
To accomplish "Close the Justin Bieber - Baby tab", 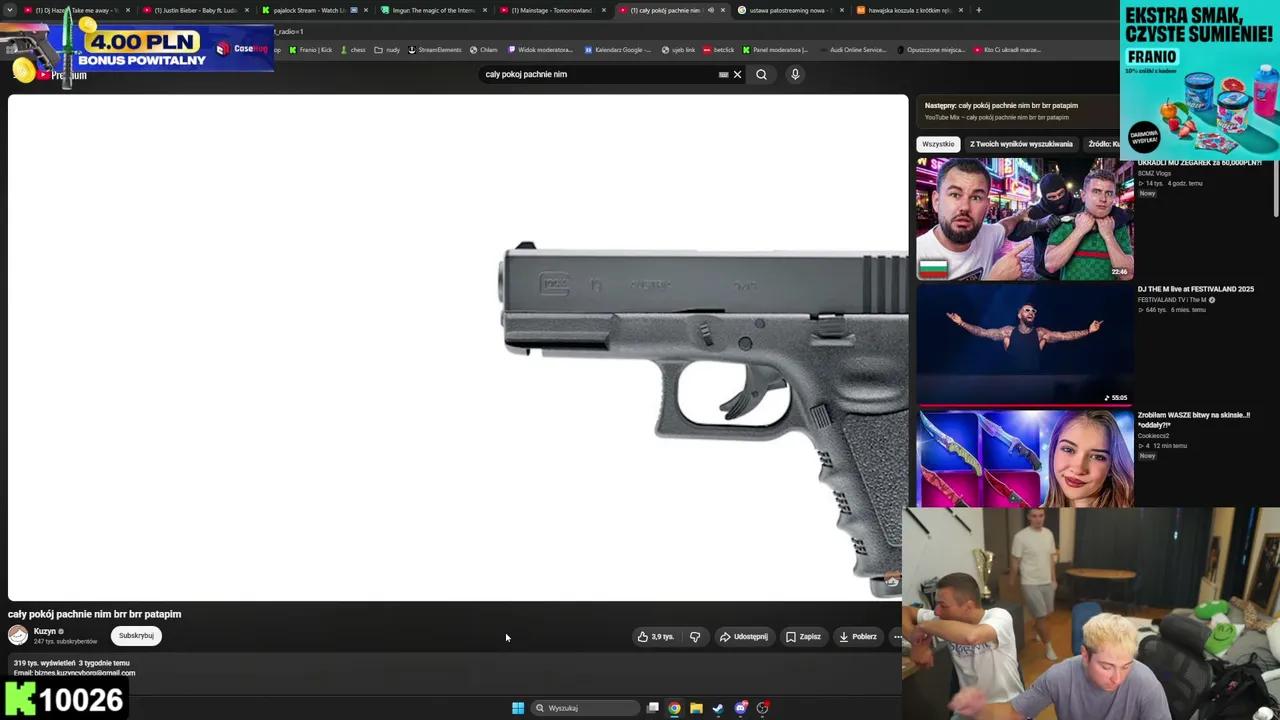I will (247, 10).
